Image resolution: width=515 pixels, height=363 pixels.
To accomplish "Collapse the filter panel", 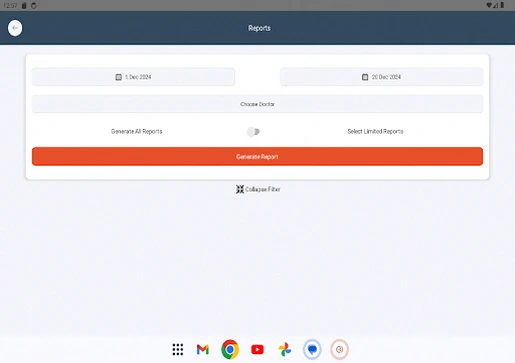I will coord(258,189).
